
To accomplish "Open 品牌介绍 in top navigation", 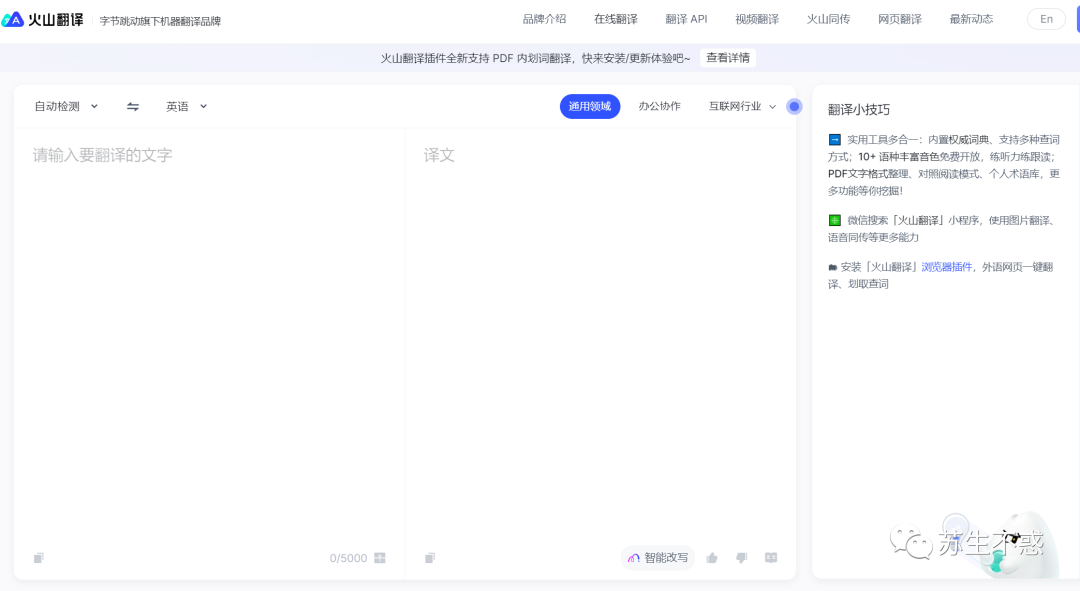I will (x=544, y=19).
